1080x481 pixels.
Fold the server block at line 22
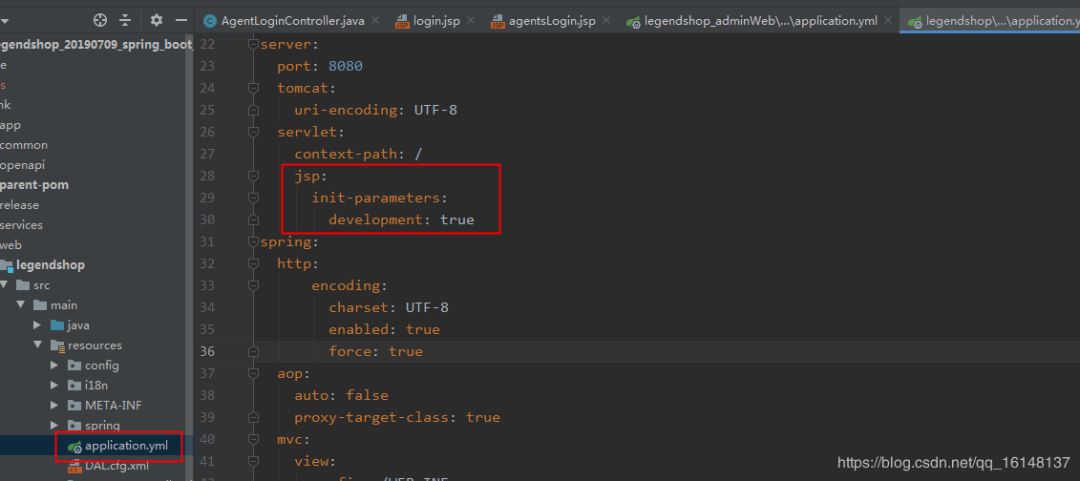pyautogui.click(x=253, y=45)
